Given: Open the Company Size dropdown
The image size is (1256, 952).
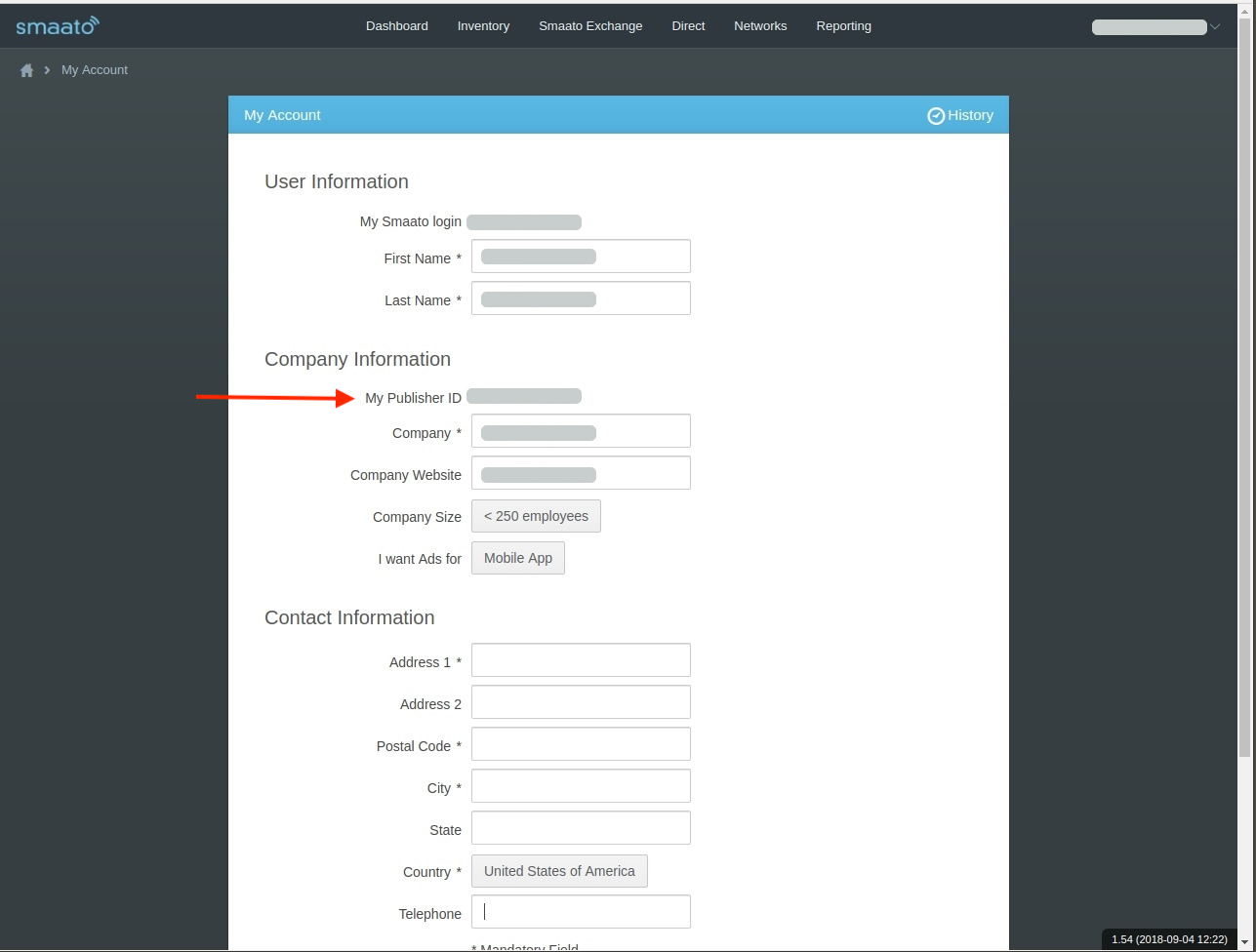Looking at the screenshot, I should [536, 516].
